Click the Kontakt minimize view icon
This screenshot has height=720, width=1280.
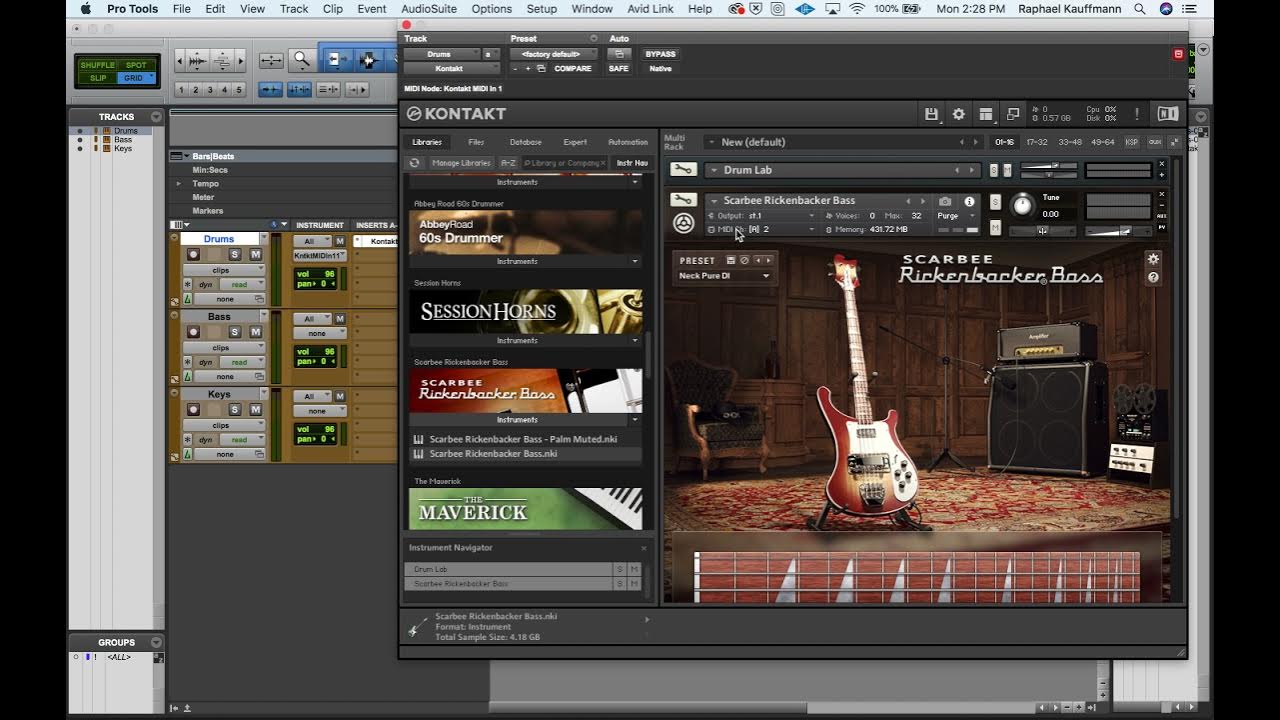1012,114
